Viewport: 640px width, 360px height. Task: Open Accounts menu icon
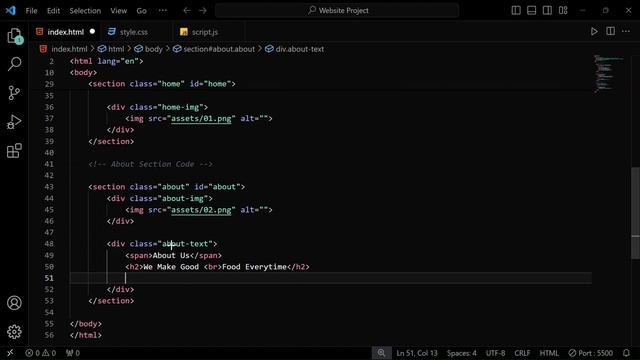(x=14, y=303)
